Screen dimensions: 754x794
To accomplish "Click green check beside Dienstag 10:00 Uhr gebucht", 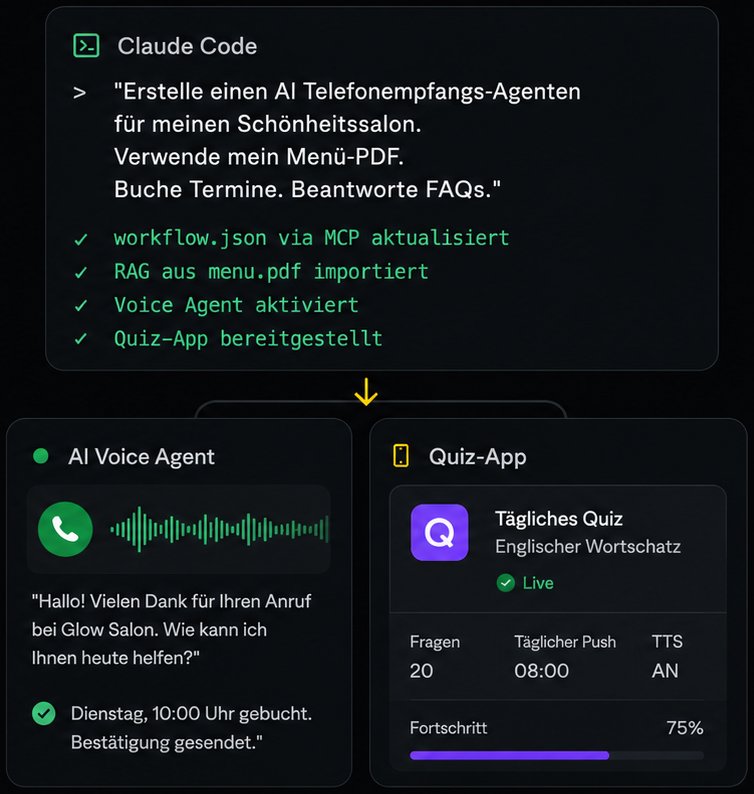I will pyautogui.click(x=44, y=713).
